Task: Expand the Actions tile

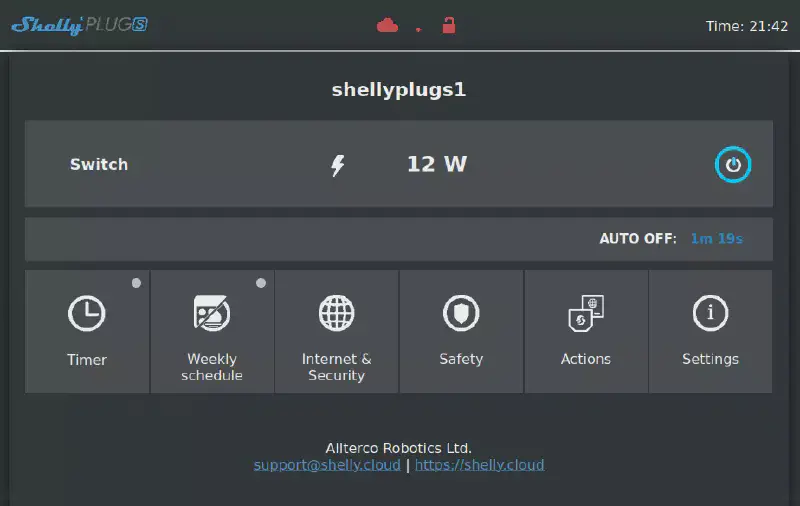Action: point(586,332)
